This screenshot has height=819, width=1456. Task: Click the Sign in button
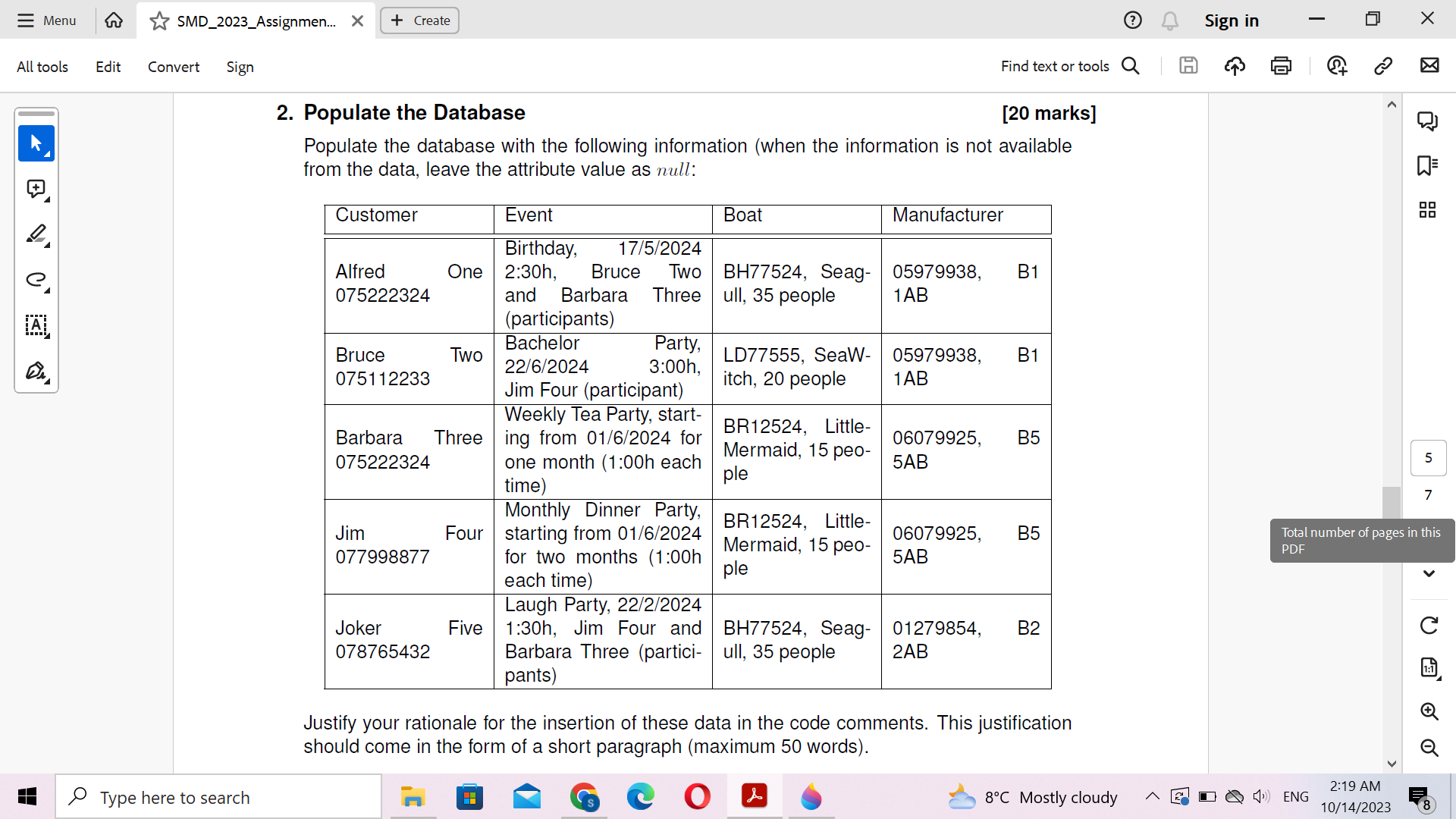[1232, 20]
